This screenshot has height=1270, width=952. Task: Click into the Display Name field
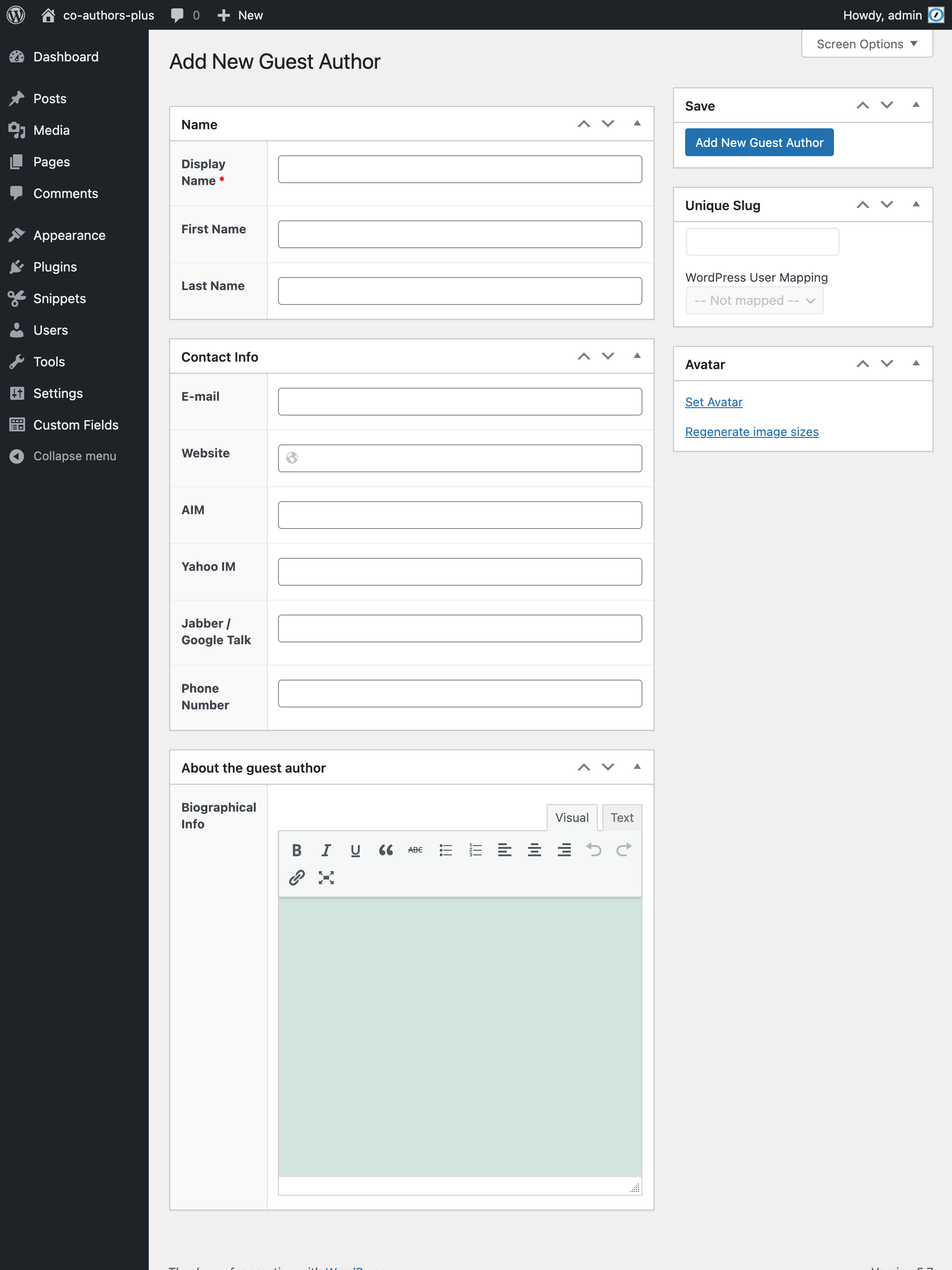tap(459, 169)
